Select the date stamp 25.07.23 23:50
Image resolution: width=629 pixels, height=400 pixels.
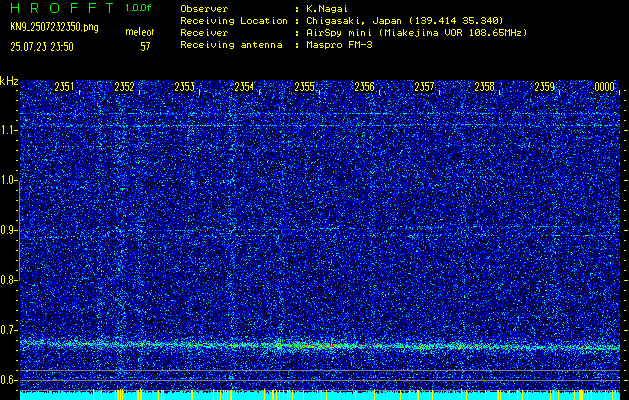(x=42, y=47)
